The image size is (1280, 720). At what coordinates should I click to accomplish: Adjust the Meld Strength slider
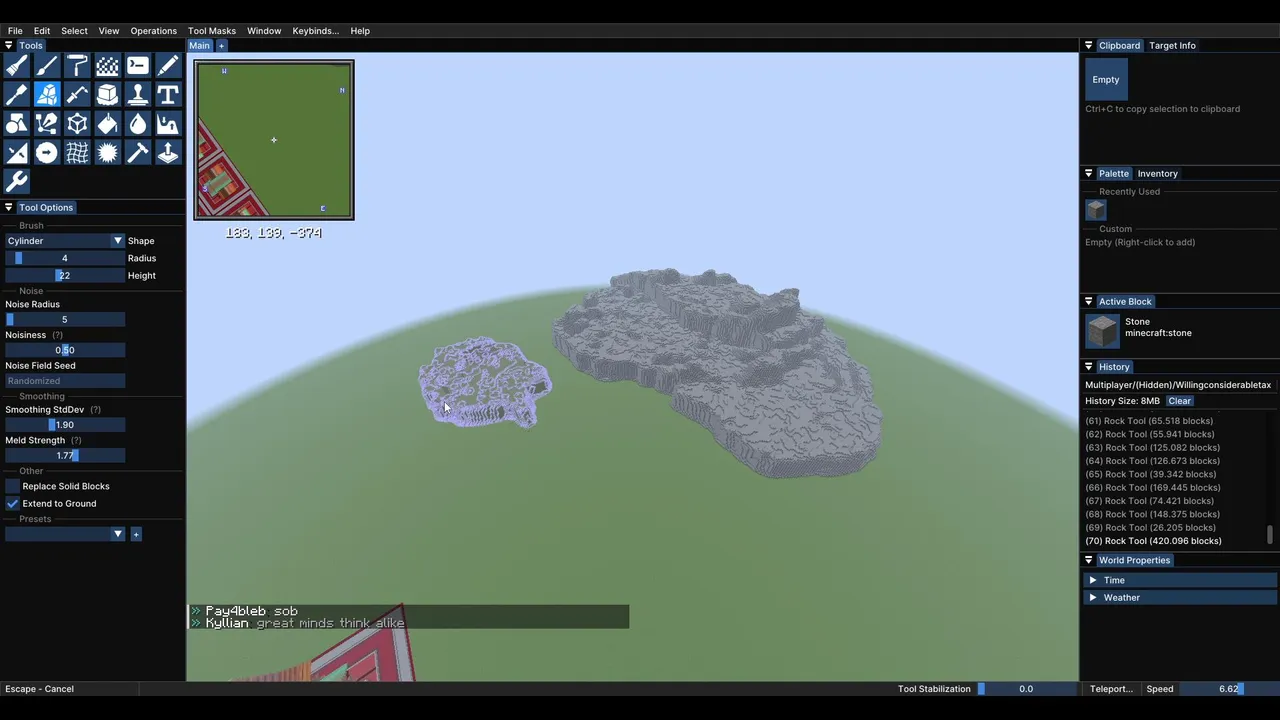point(65,455)
